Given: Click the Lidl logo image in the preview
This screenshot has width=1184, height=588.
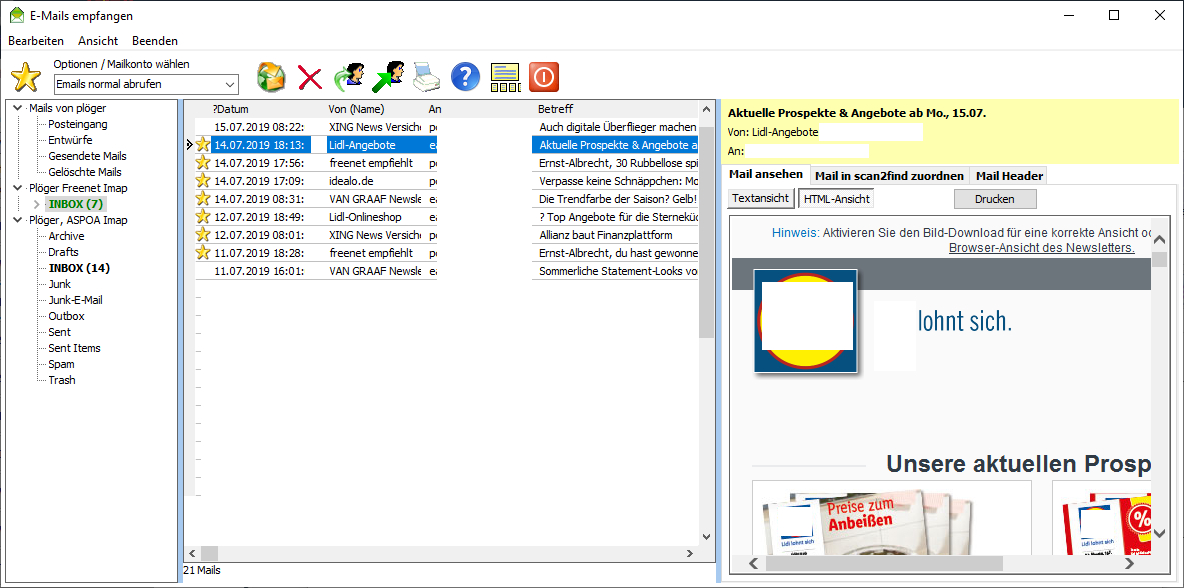Looking at the screenshot, I should pyautogui.click(x=806, y=321).
